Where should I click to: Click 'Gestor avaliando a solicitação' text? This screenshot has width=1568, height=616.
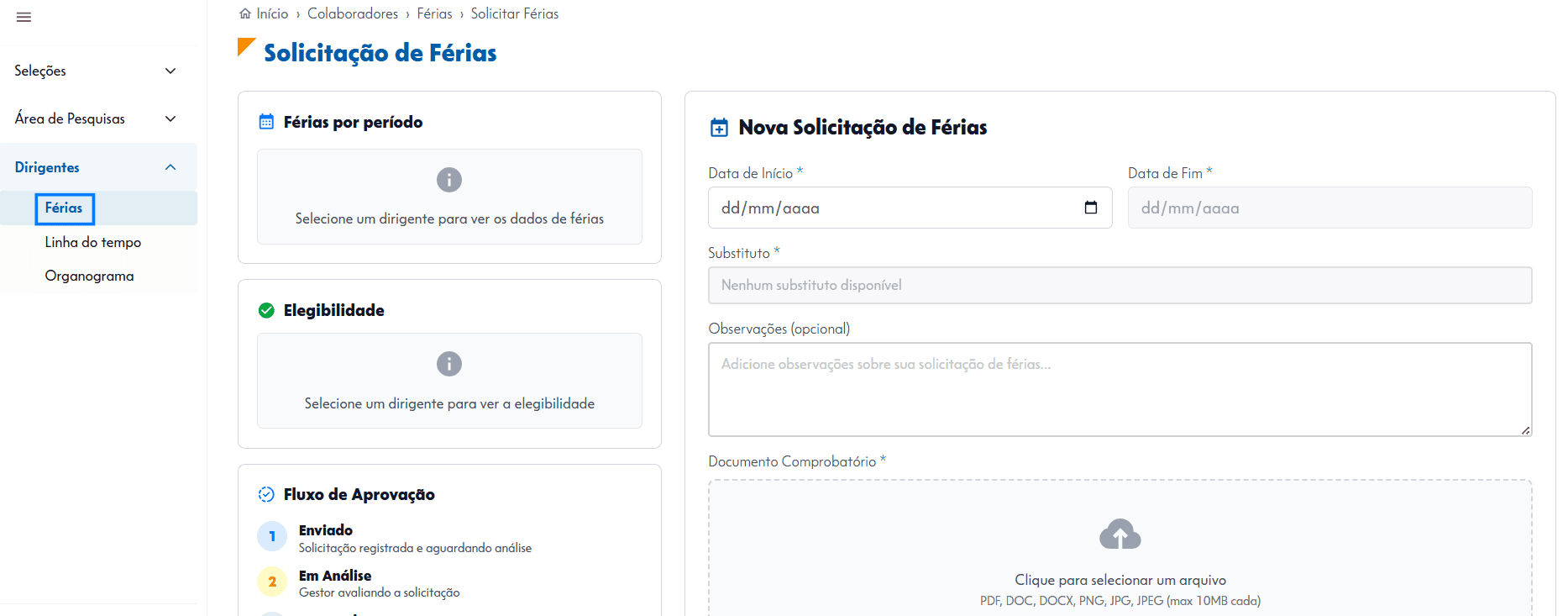380,592
